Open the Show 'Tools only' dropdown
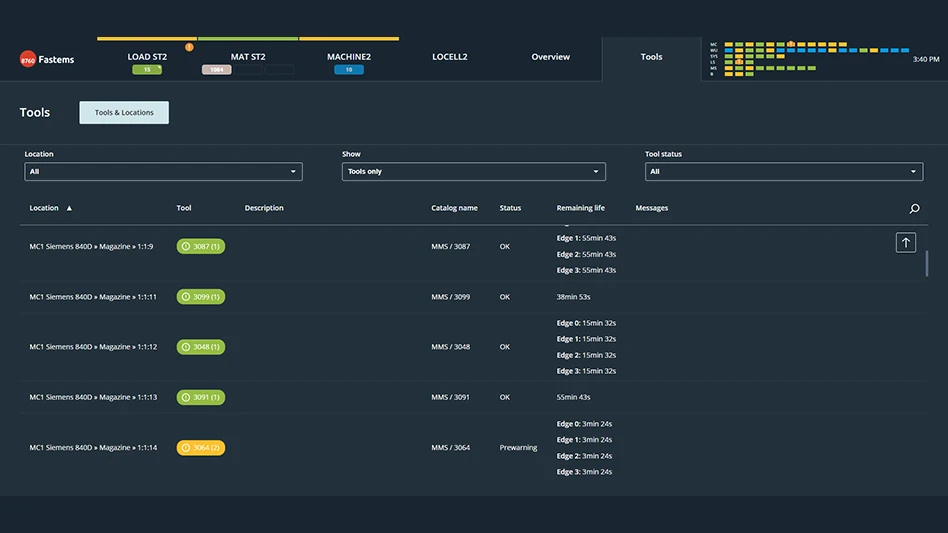Image resolution: width=948 pixels, height=533 pixels. [x=473, y=172]
